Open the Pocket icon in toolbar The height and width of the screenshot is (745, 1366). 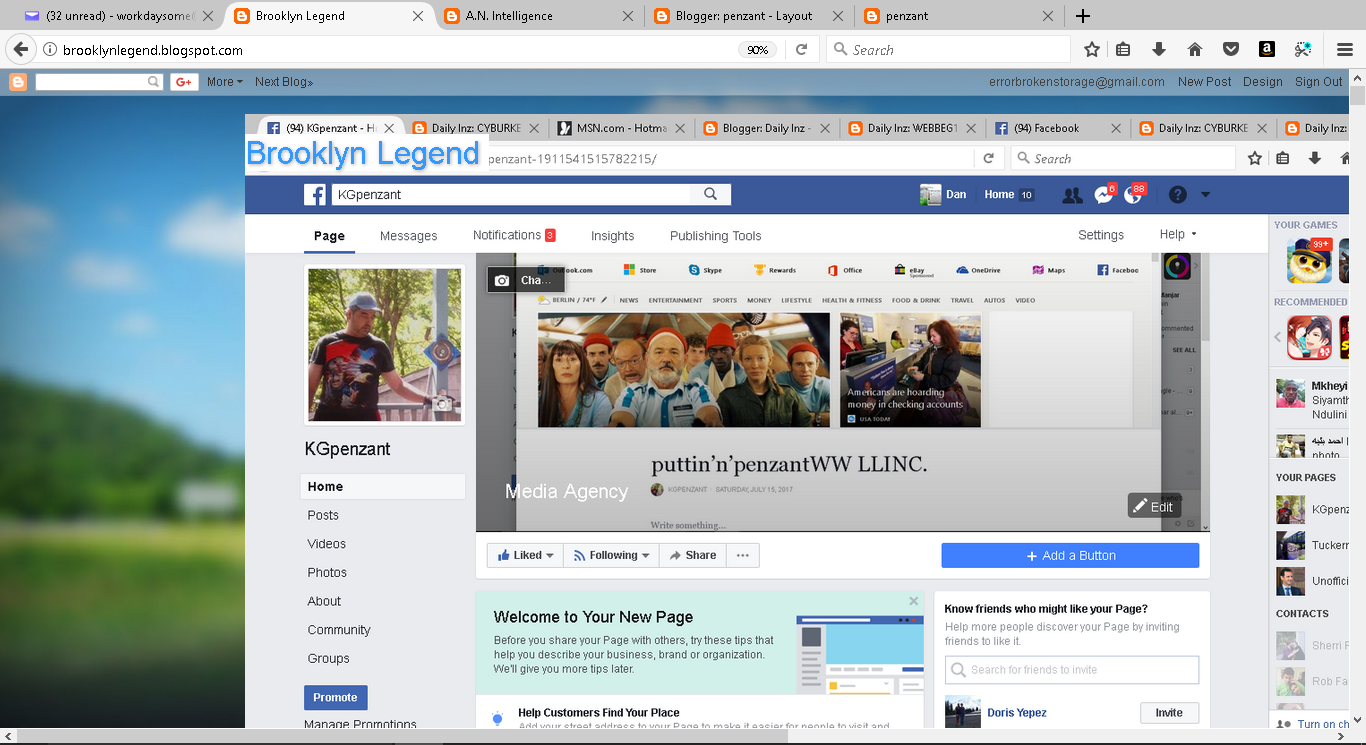(x=1231, y=49)
